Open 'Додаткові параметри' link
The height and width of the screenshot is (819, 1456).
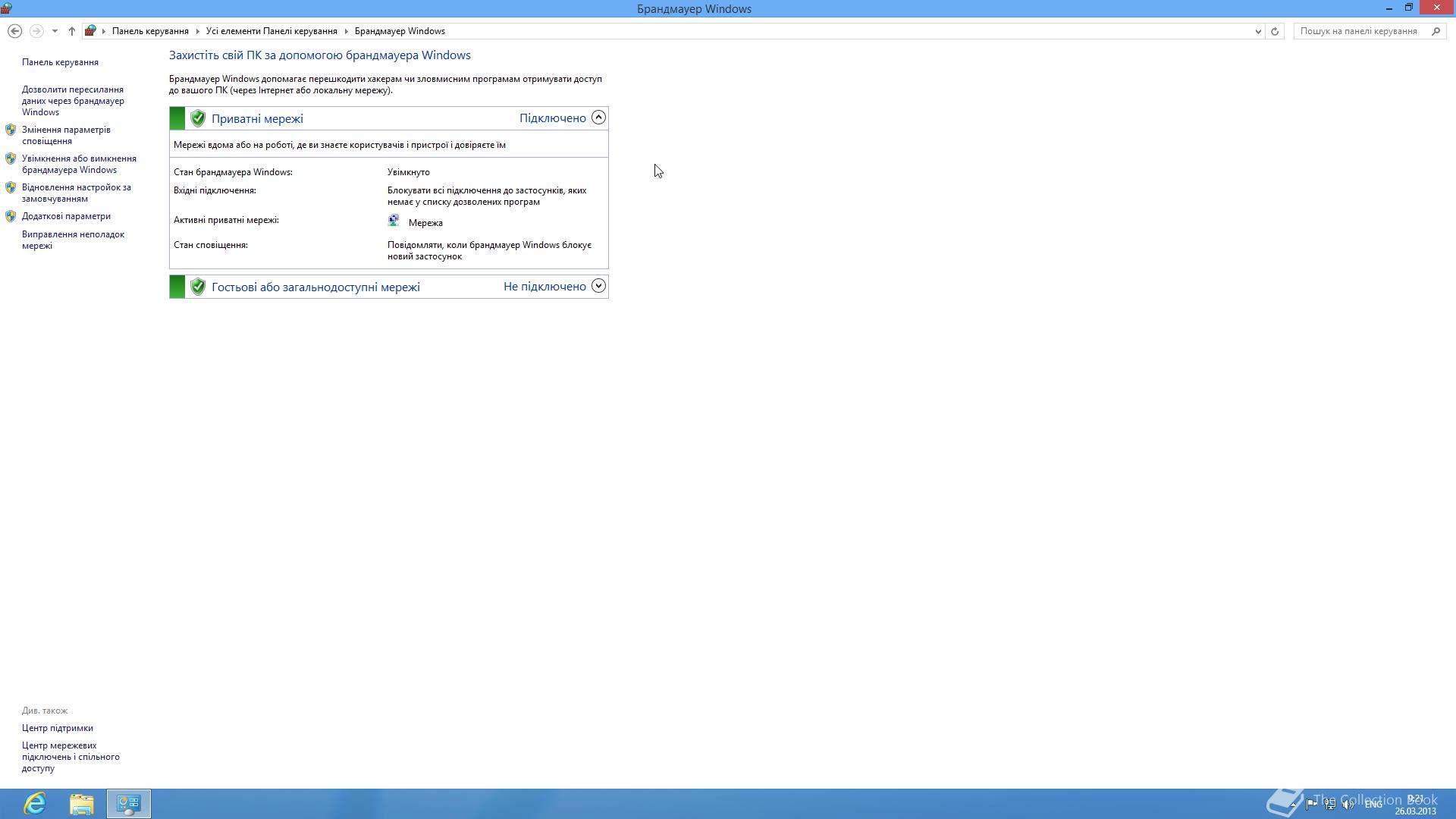click(x=66, y=216)
